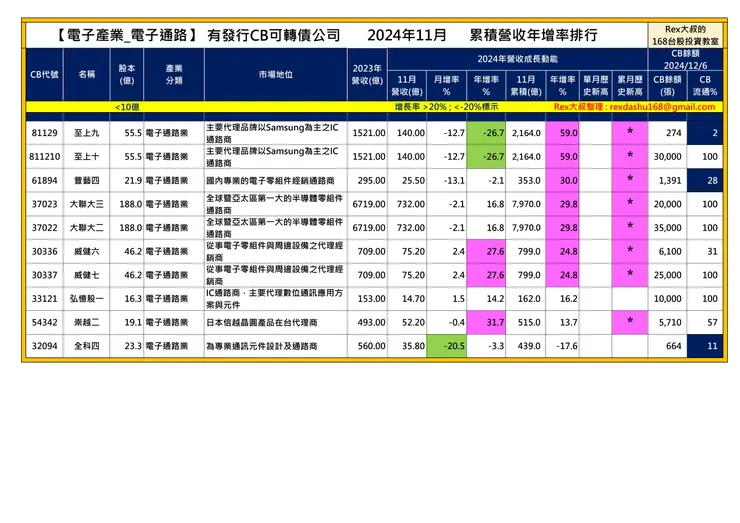
Task: Click the name cell 大聯大三
Action: 87,204
